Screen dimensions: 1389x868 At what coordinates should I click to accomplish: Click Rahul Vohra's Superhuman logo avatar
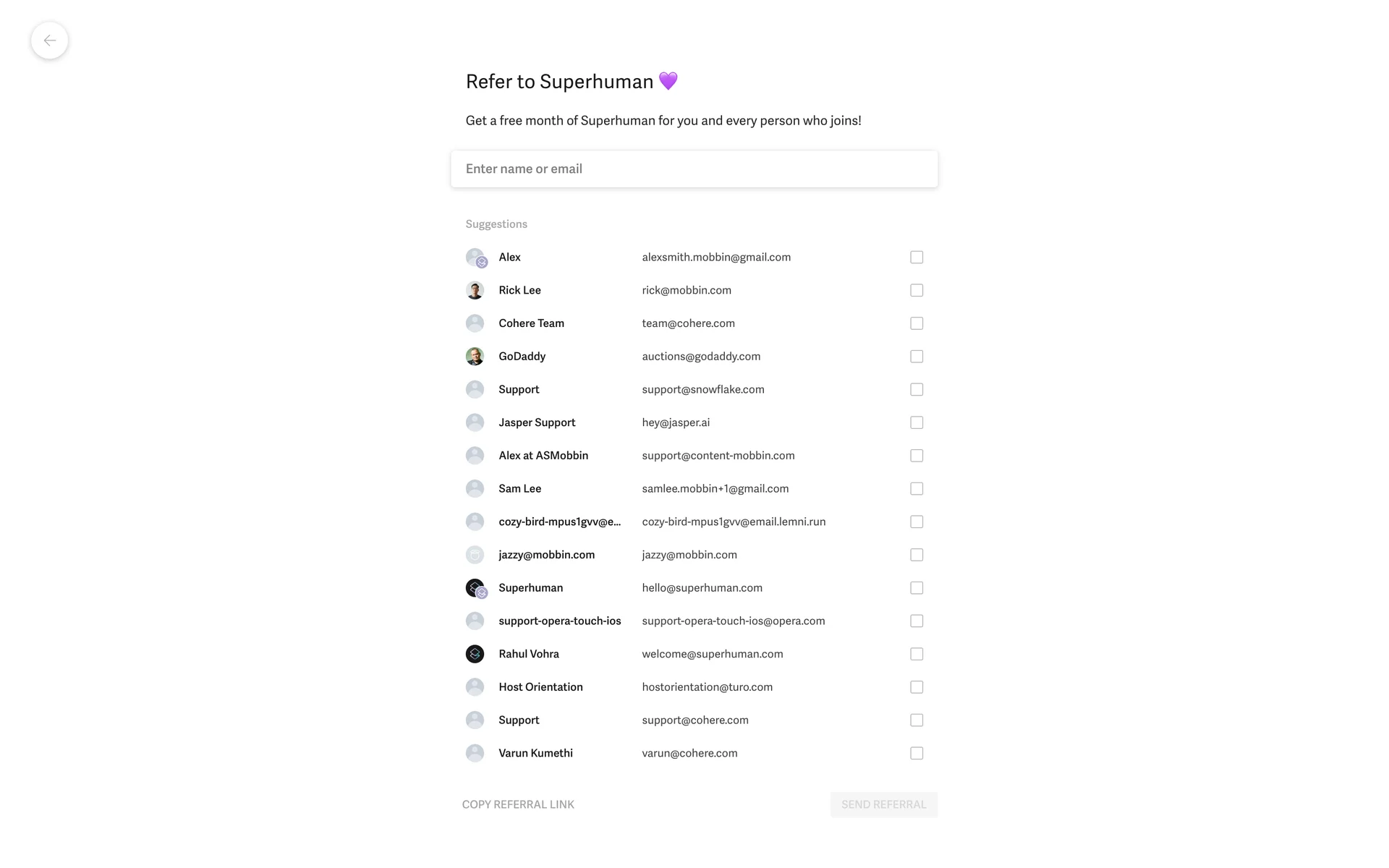475,654
